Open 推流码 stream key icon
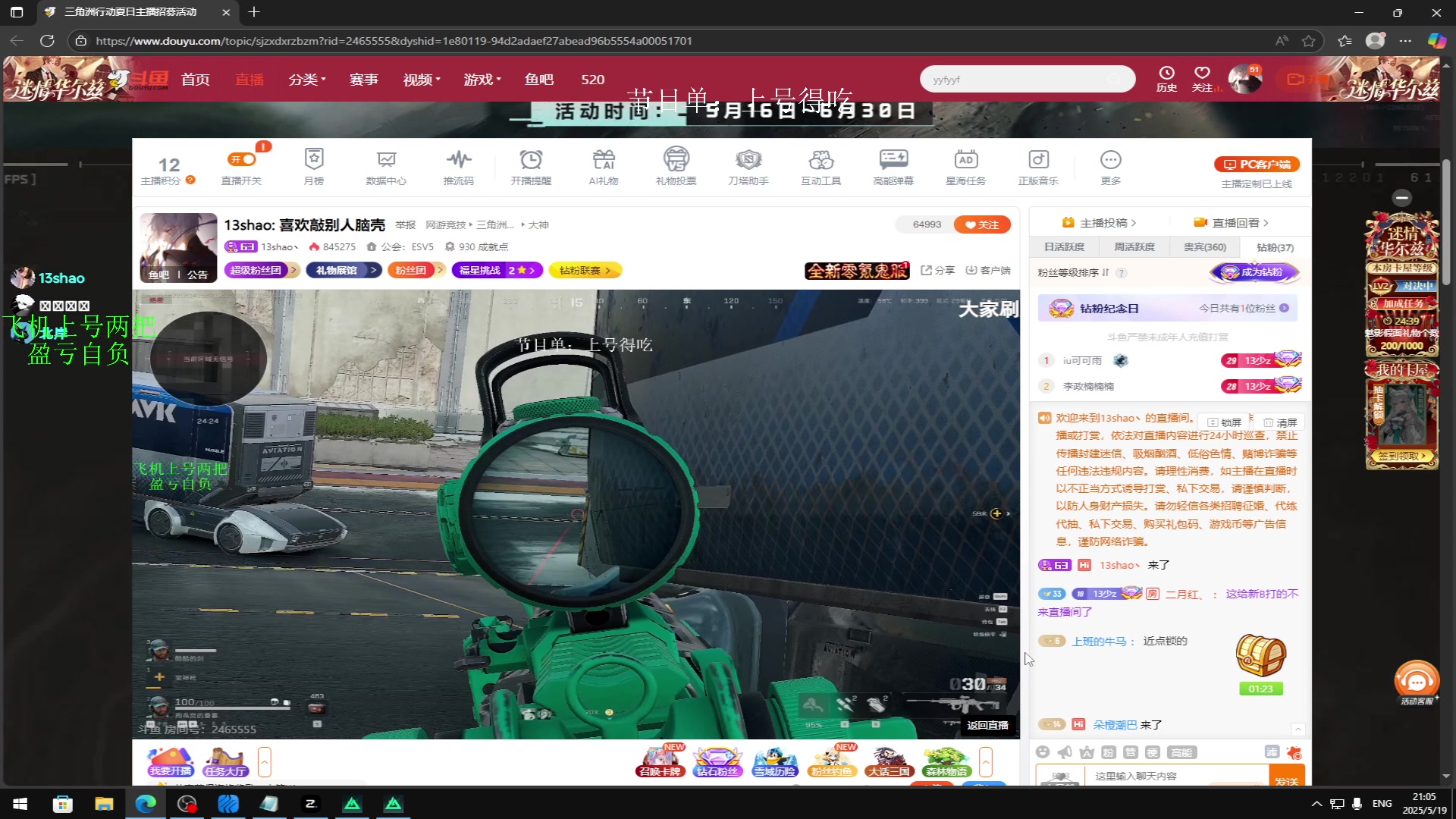The image size is (1456, 819). click(458, 166)
